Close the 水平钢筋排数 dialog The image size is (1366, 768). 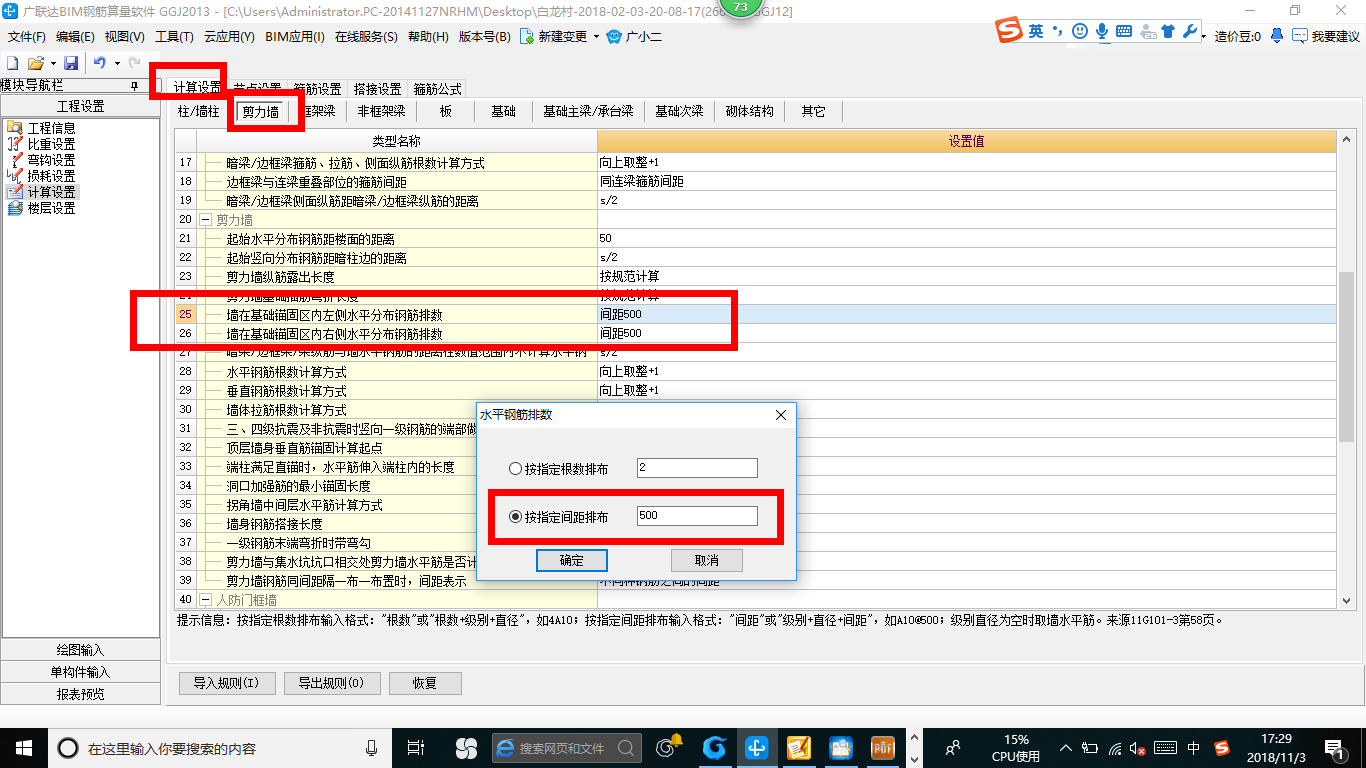781,415
